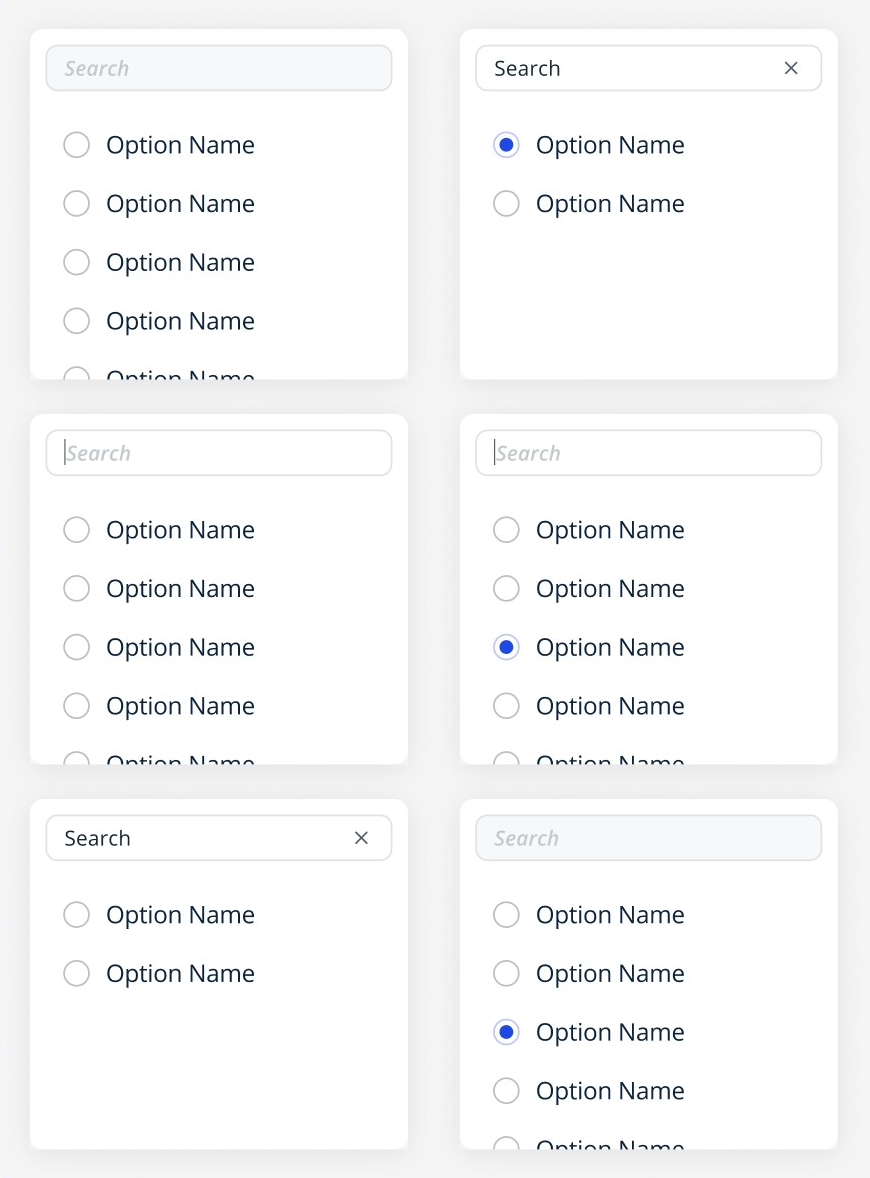Clear the search in the top-right panel
870x1178 pixels.
(791, 68)
